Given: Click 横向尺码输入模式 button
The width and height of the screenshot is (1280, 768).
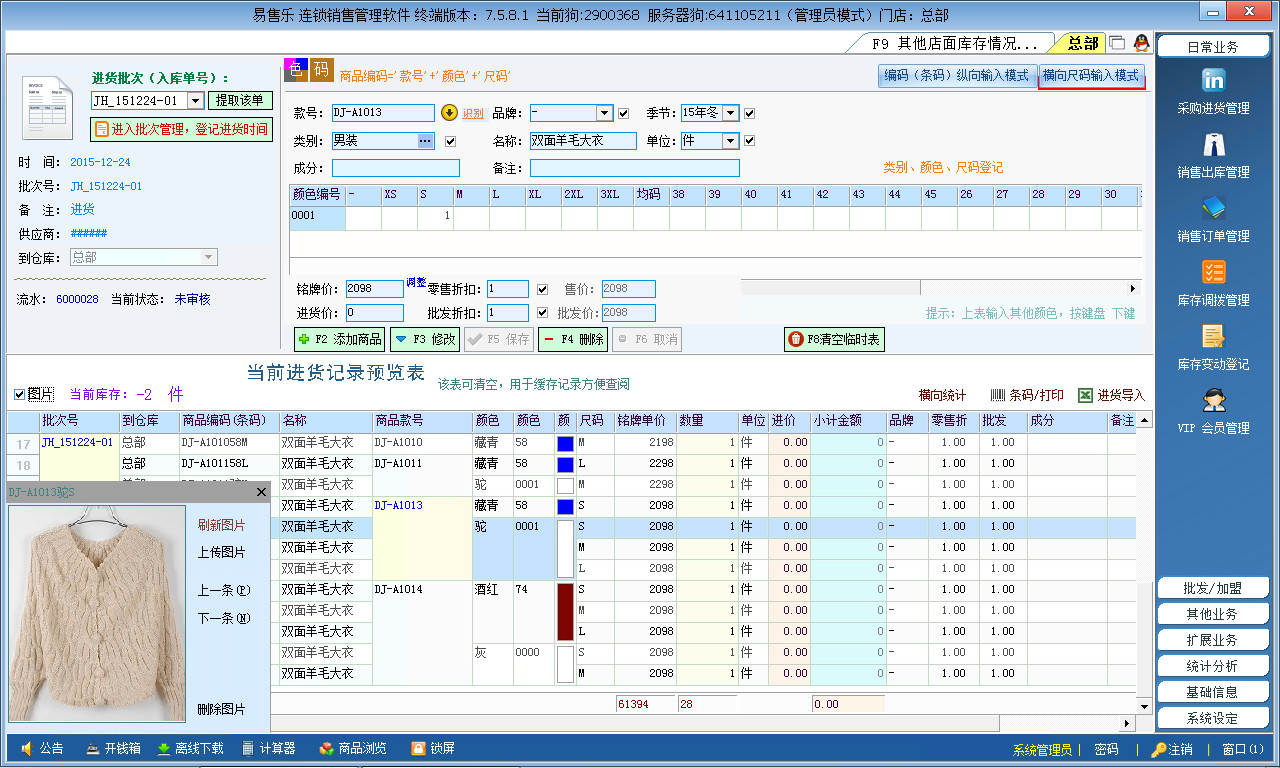Looking at the screenshot, I should 1090,75.
